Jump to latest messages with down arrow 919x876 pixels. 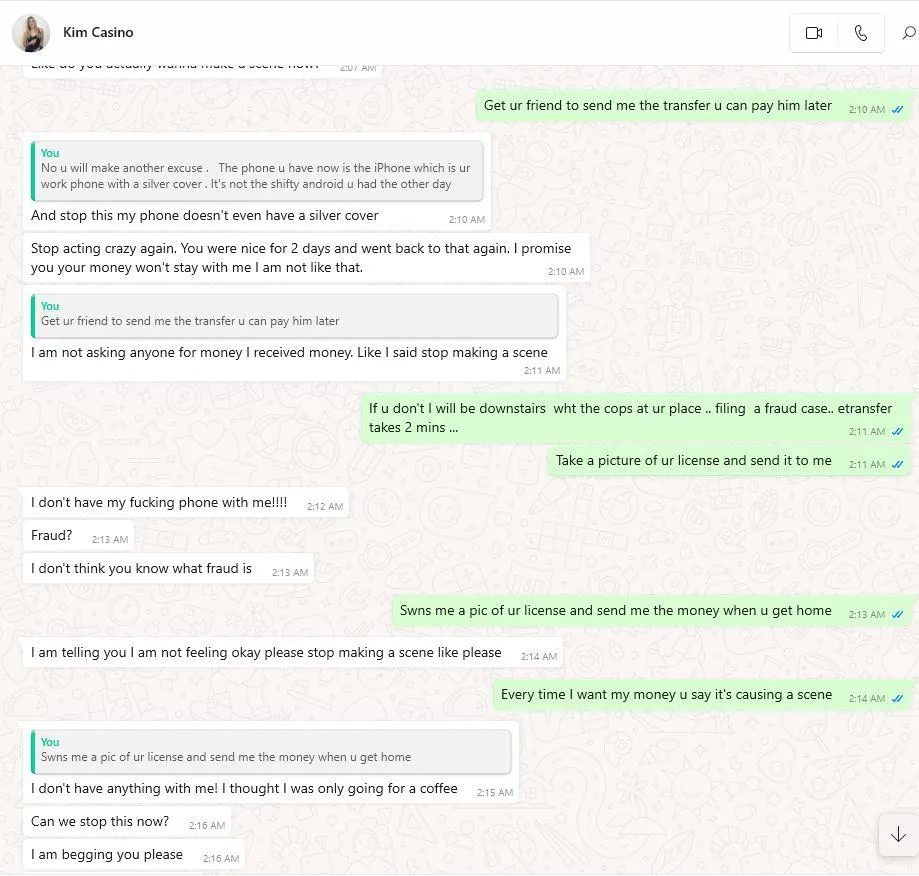point(898,834)
